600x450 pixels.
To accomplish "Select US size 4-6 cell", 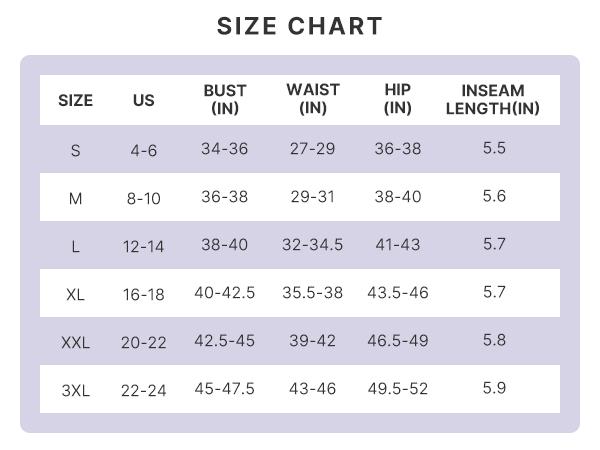I will (144, 151).
